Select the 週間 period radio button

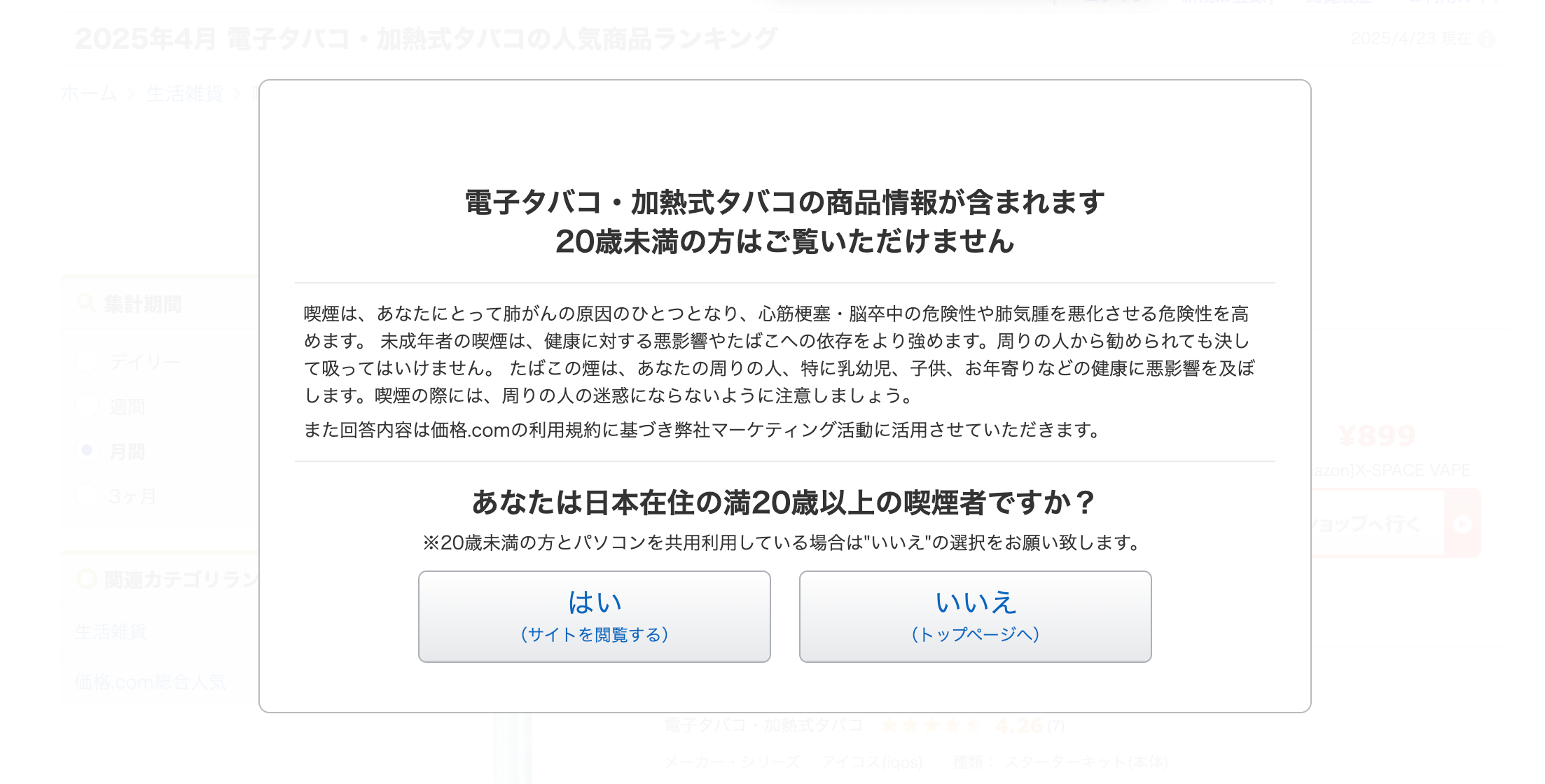[87, 405]
